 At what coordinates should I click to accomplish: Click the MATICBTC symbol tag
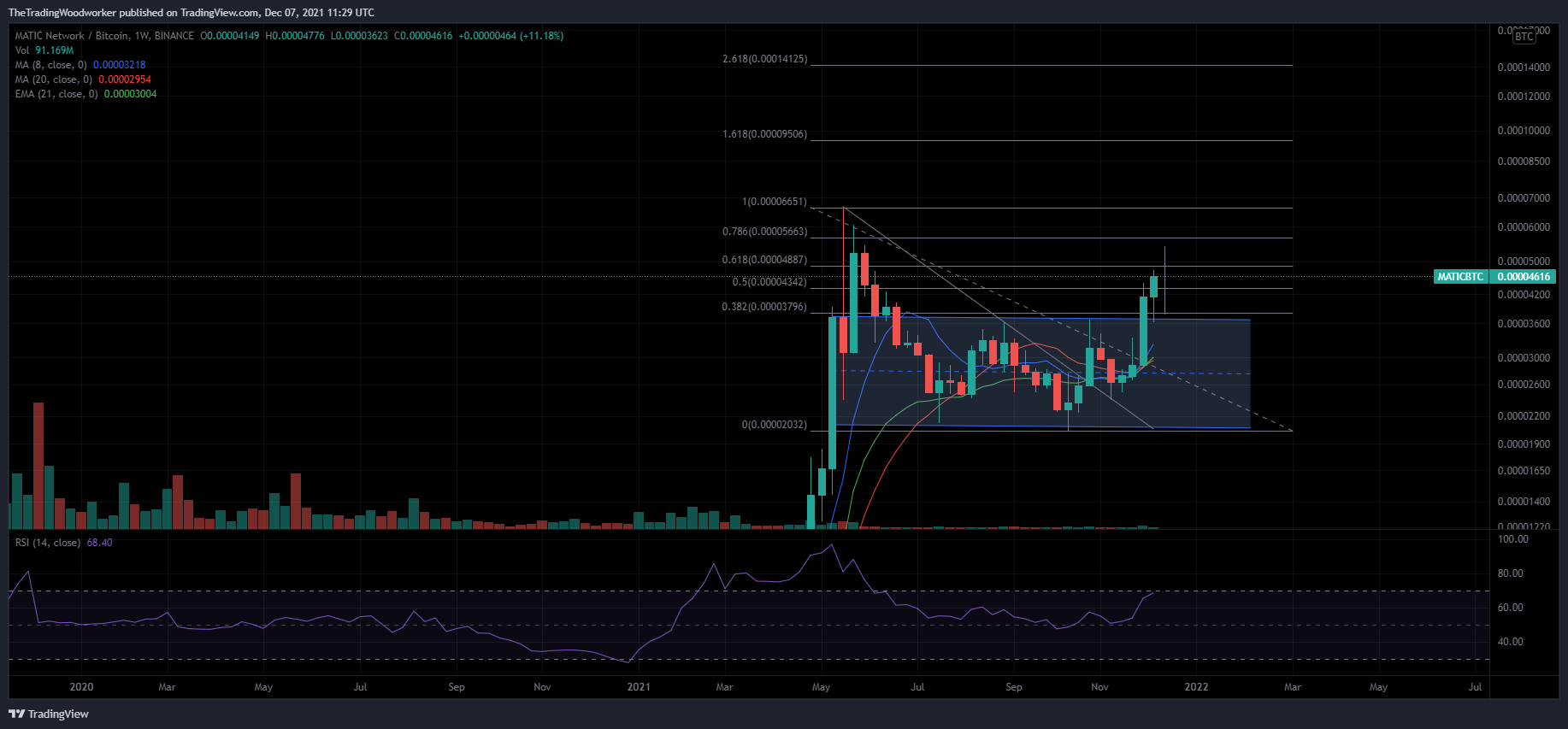1460,277
